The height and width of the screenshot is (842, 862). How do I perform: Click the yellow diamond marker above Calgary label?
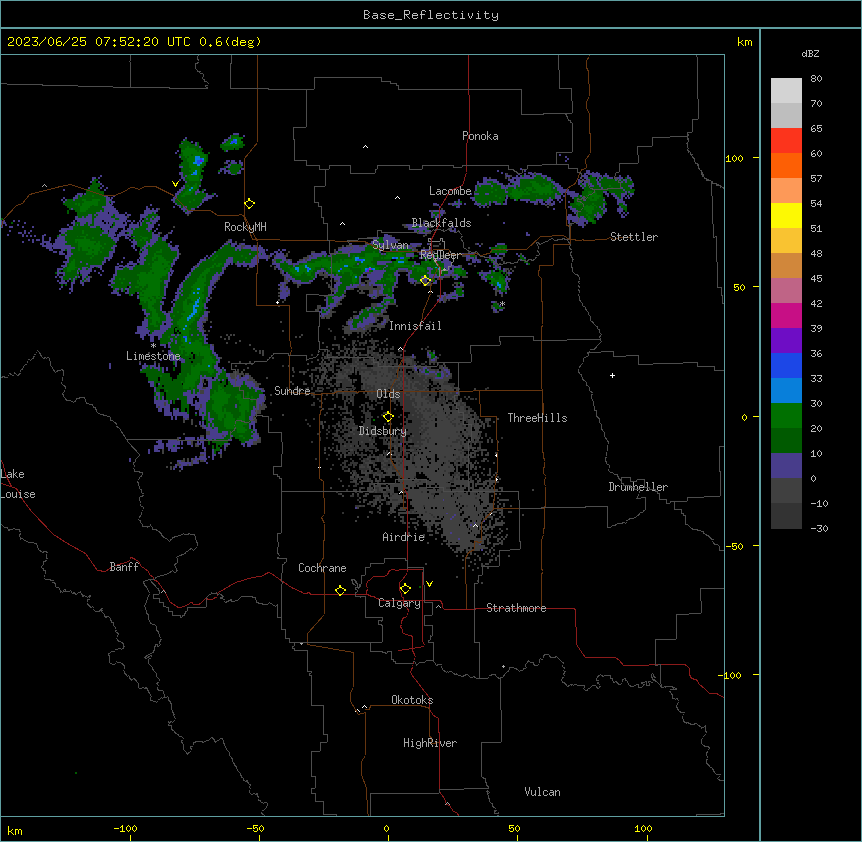[405, 589]
